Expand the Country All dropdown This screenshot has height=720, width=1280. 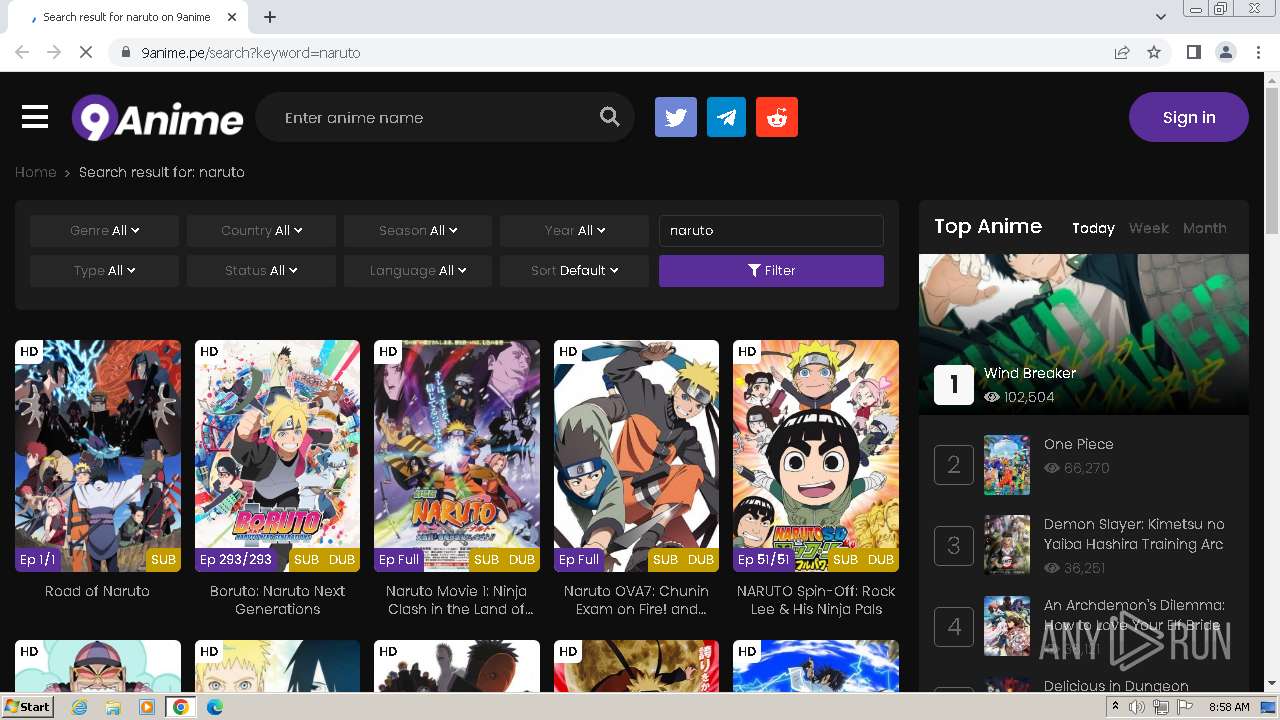[x=261, y=230]
